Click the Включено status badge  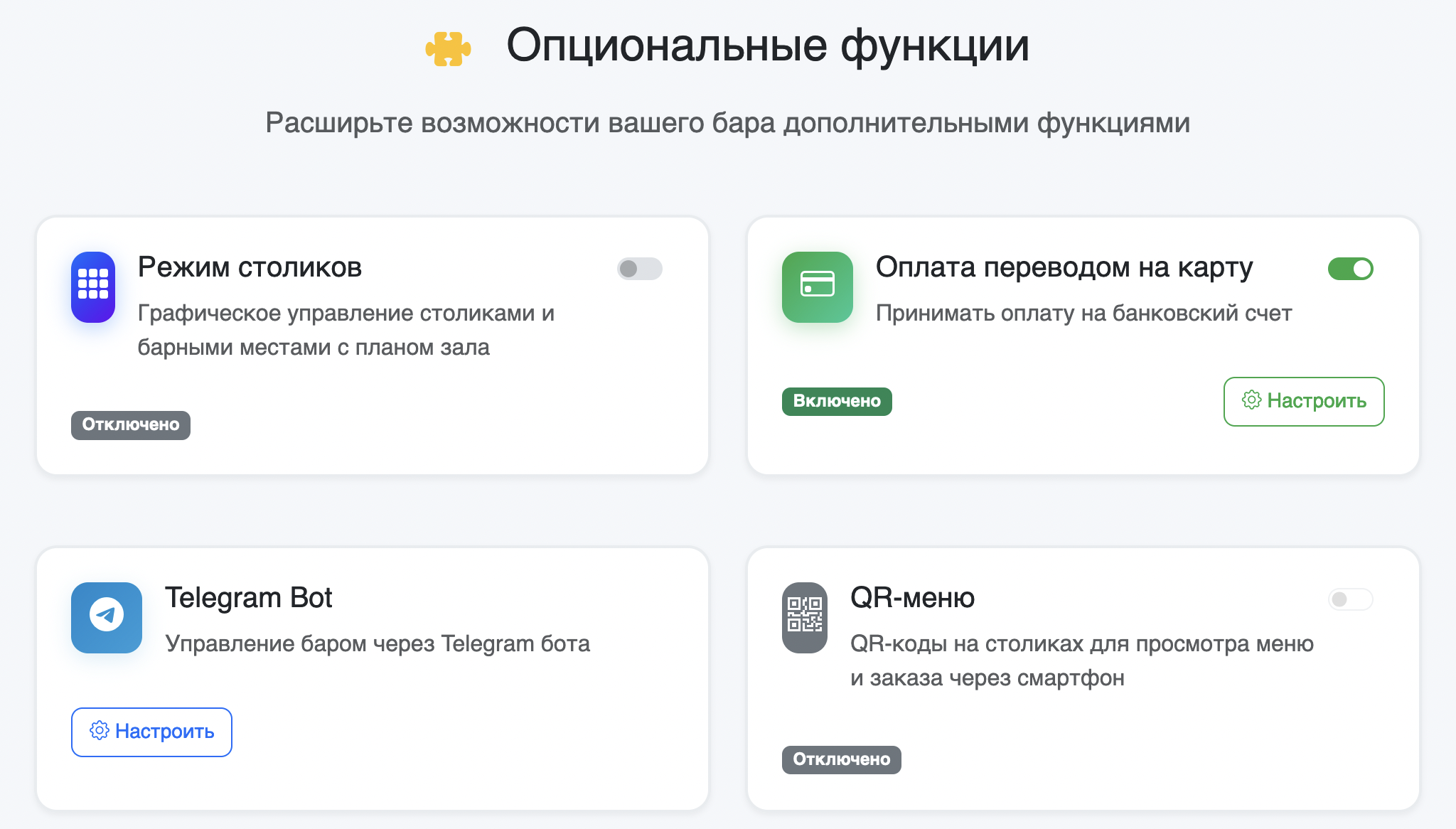point(836,401)
